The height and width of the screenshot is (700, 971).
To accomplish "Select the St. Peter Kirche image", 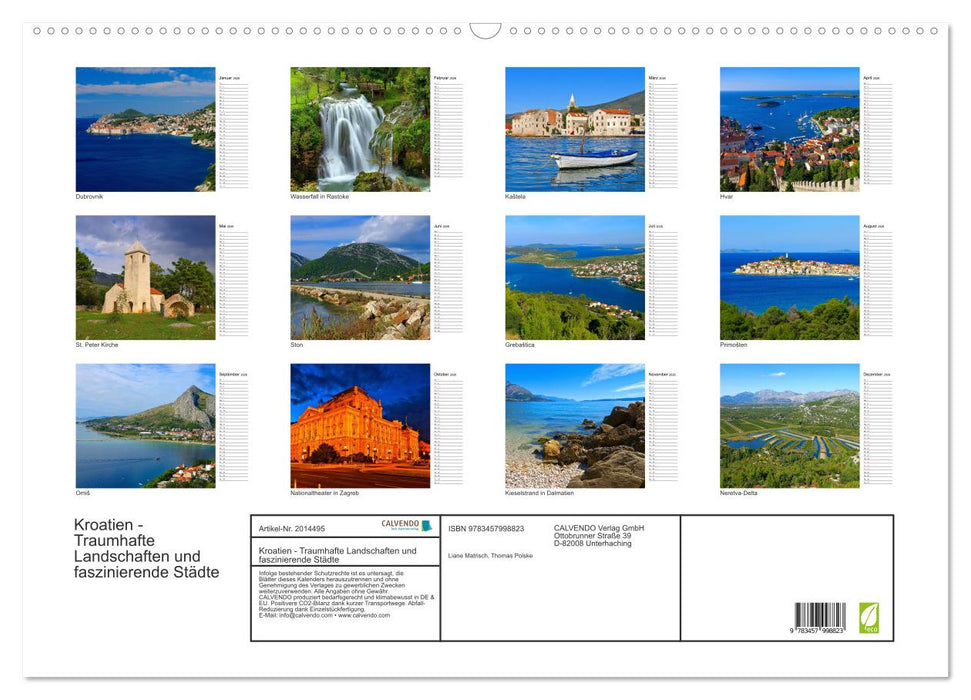I will (x=145, y=278).
